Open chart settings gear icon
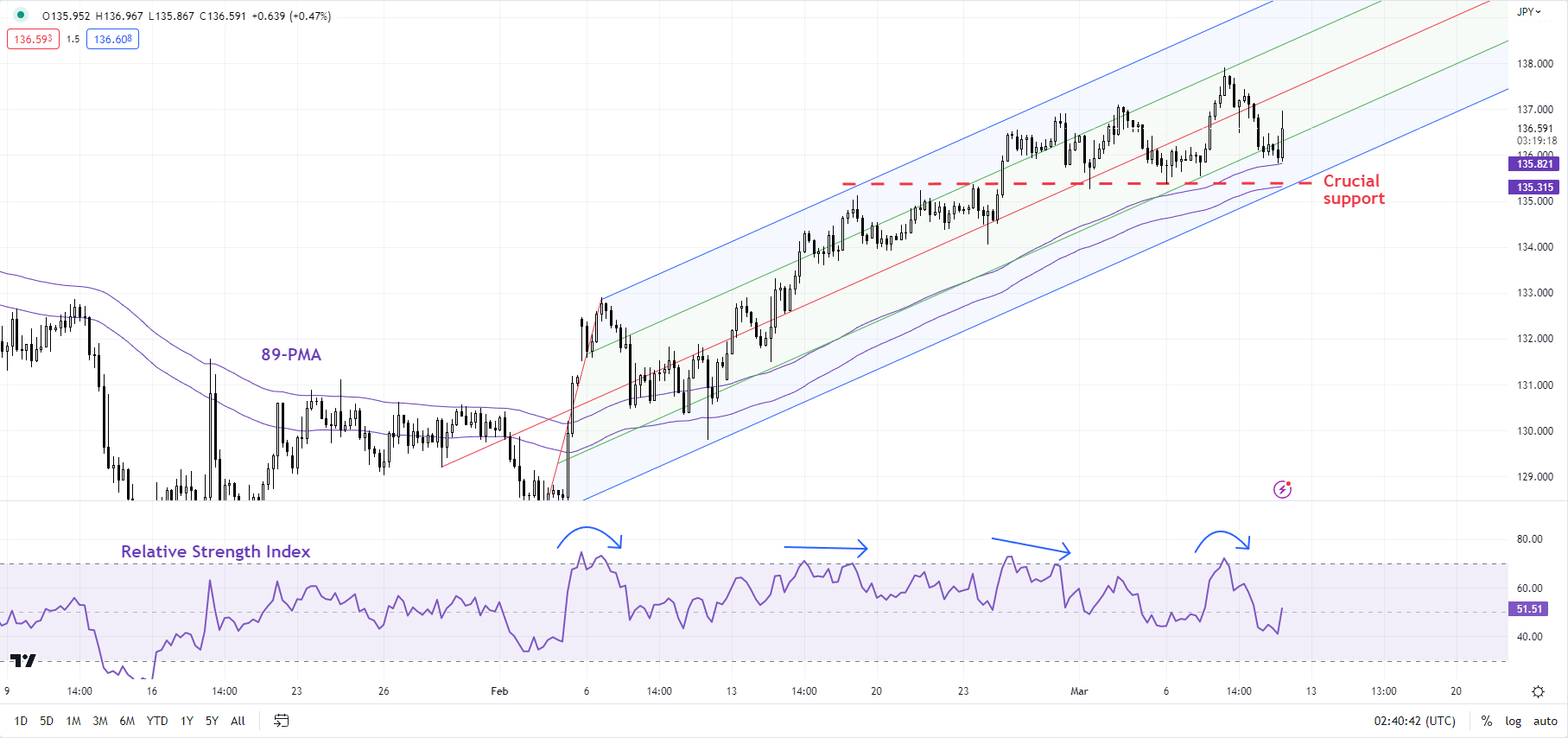Screen dimensions: 1568x738 (x=1538, y=691)
